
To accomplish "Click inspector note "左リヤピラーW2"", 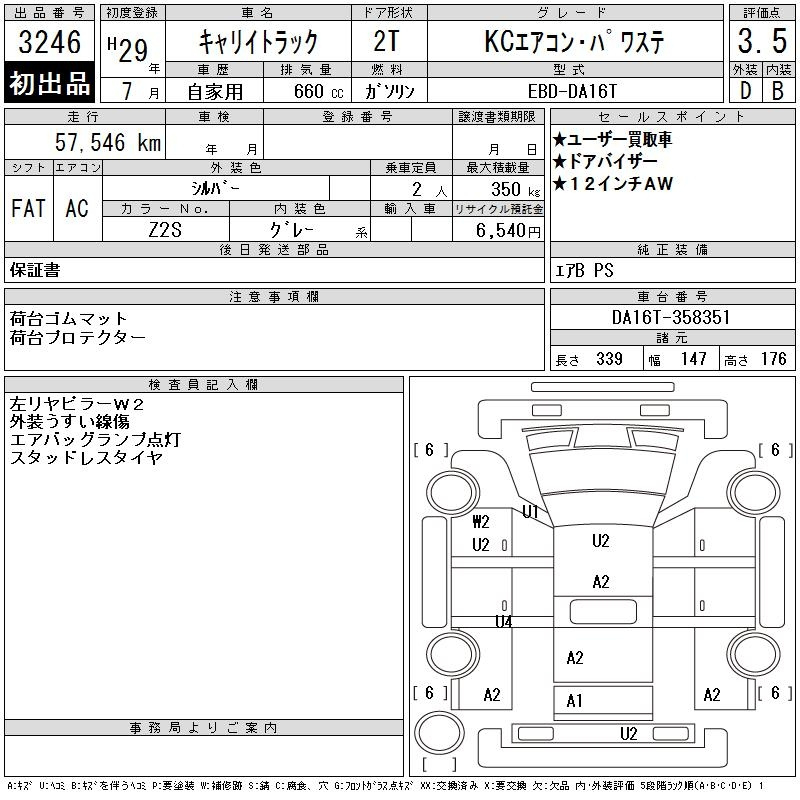I will click(x=77, y=404).
